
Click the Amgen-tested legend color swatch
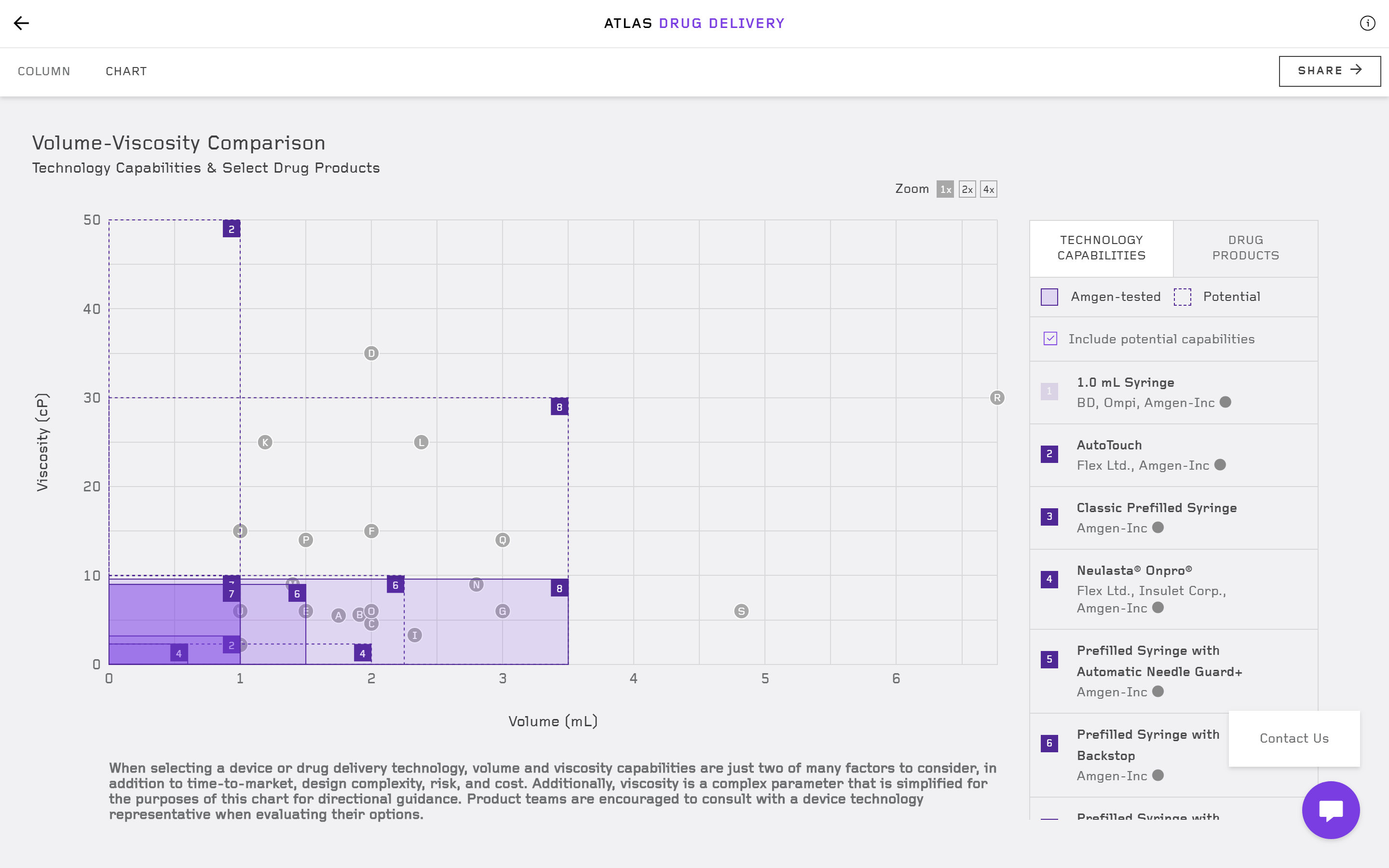point(1049,297)
